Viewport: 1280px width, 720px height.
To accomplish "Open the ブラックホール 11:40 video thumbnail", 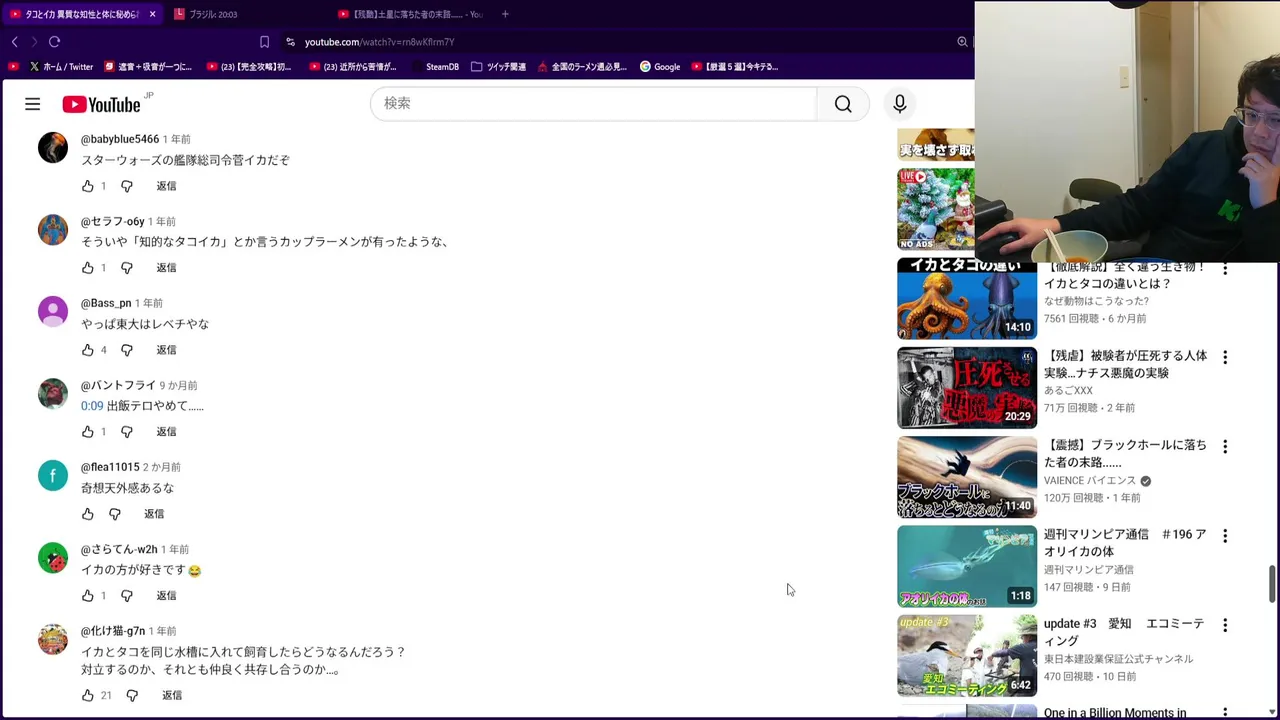I will (x=967, y=477).
